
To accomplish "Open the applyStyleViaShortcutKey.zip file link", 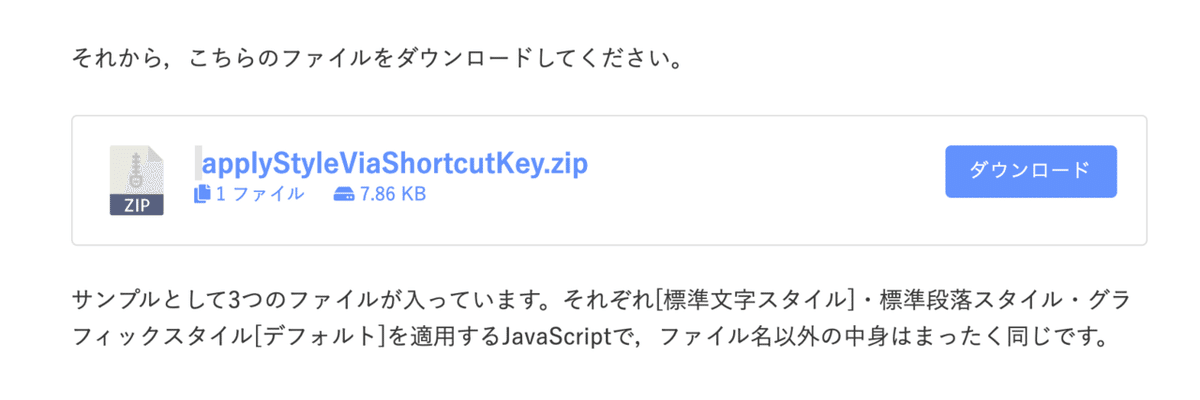I will coord(395,162).
